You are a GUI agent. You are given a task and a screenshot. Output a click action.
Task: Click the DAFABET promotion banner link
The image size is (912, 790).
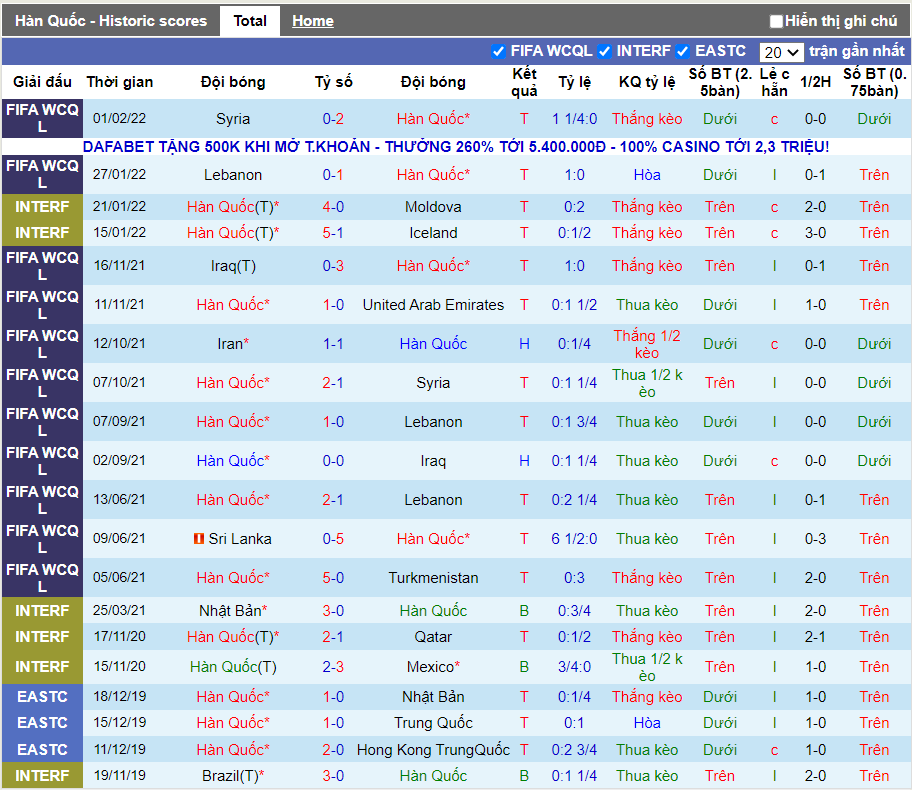point(455,147)
